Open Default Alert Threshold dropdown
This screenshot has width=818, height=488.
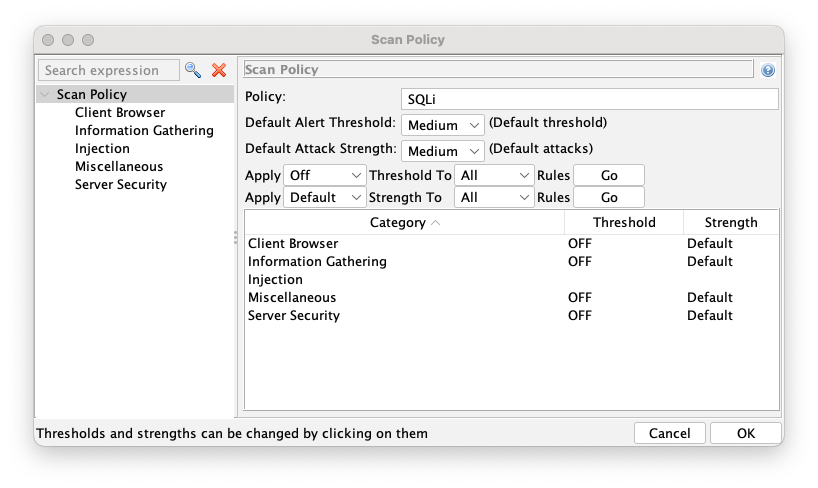point(442,125)
